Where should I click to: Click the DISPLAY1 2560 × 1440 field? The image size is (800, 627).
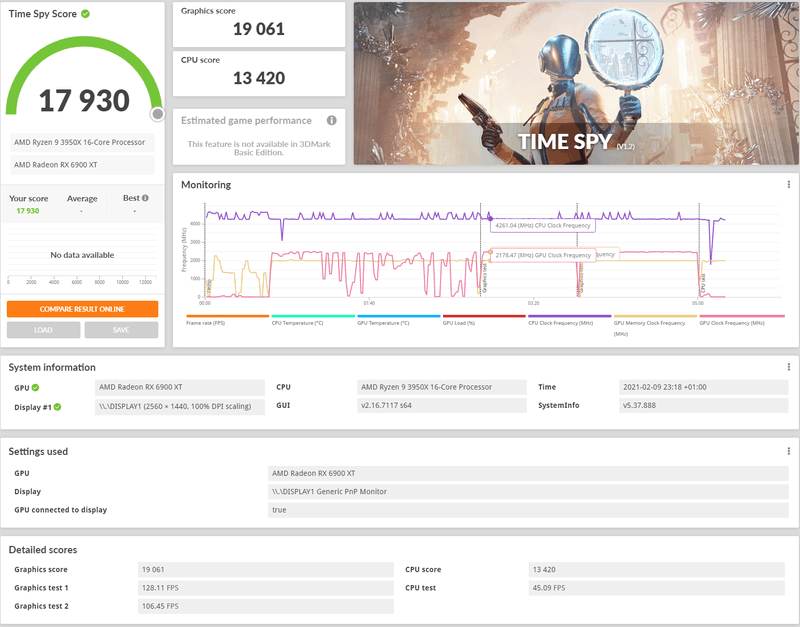coord(180,407)
